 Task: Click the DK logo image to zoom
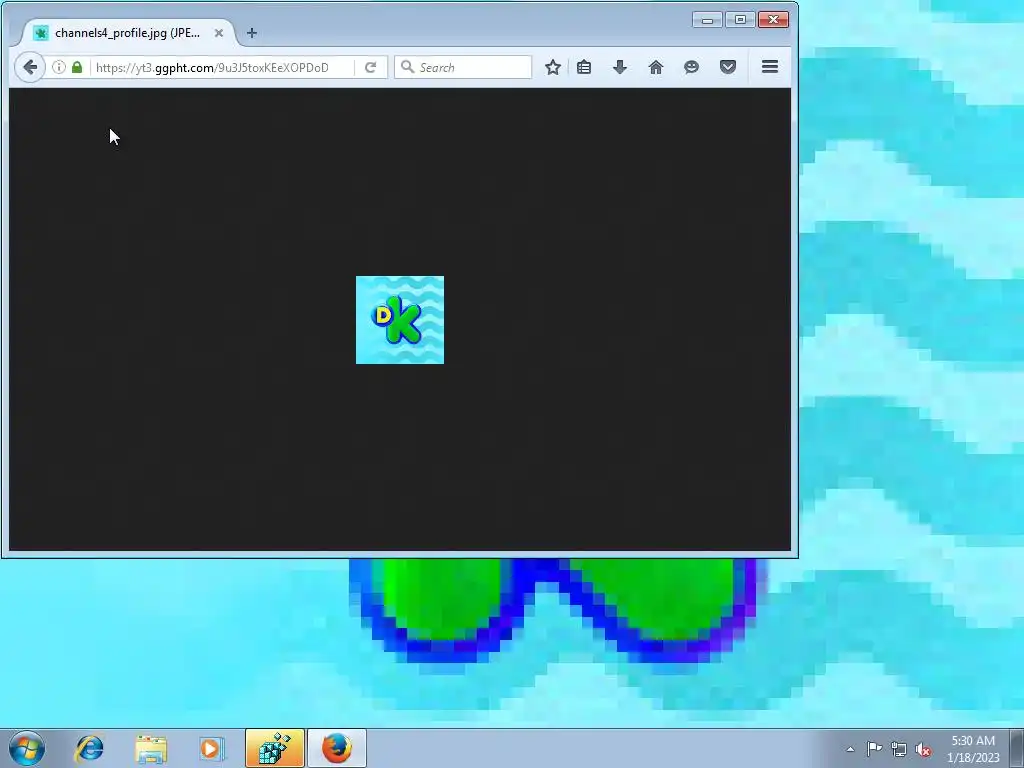tap(400, 320)
